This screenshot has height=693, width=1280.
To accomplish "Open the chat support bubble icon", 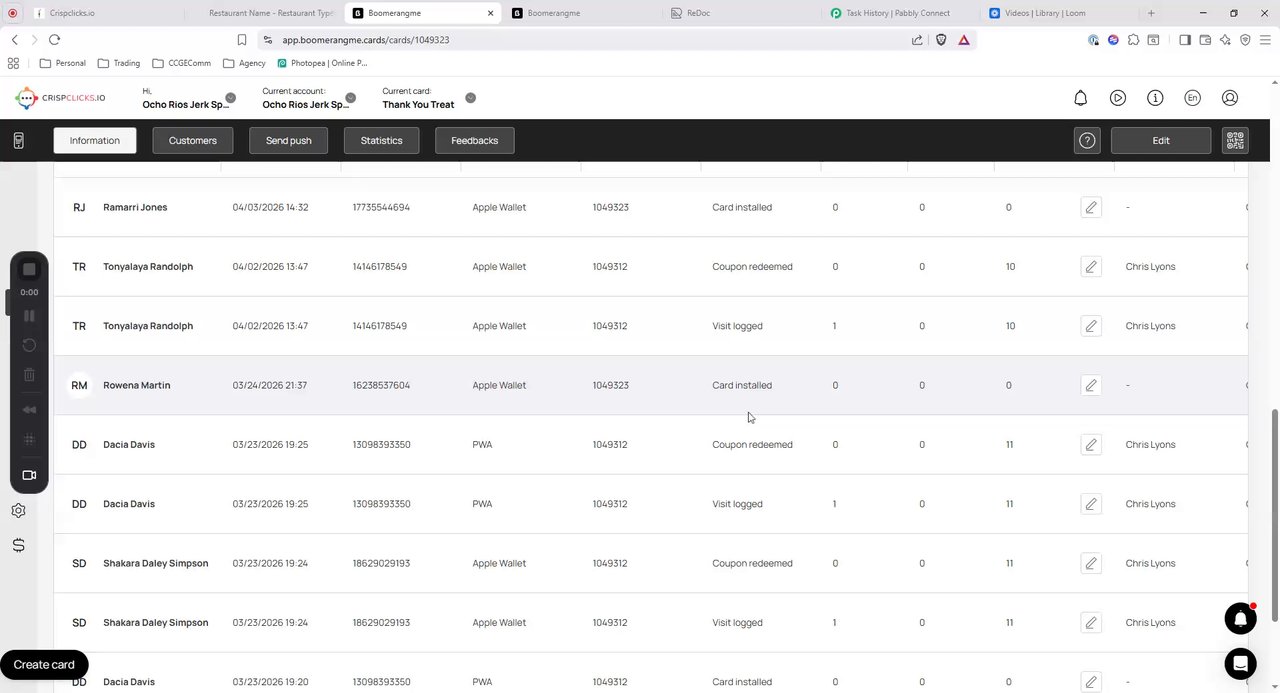I will point(1240,663).
